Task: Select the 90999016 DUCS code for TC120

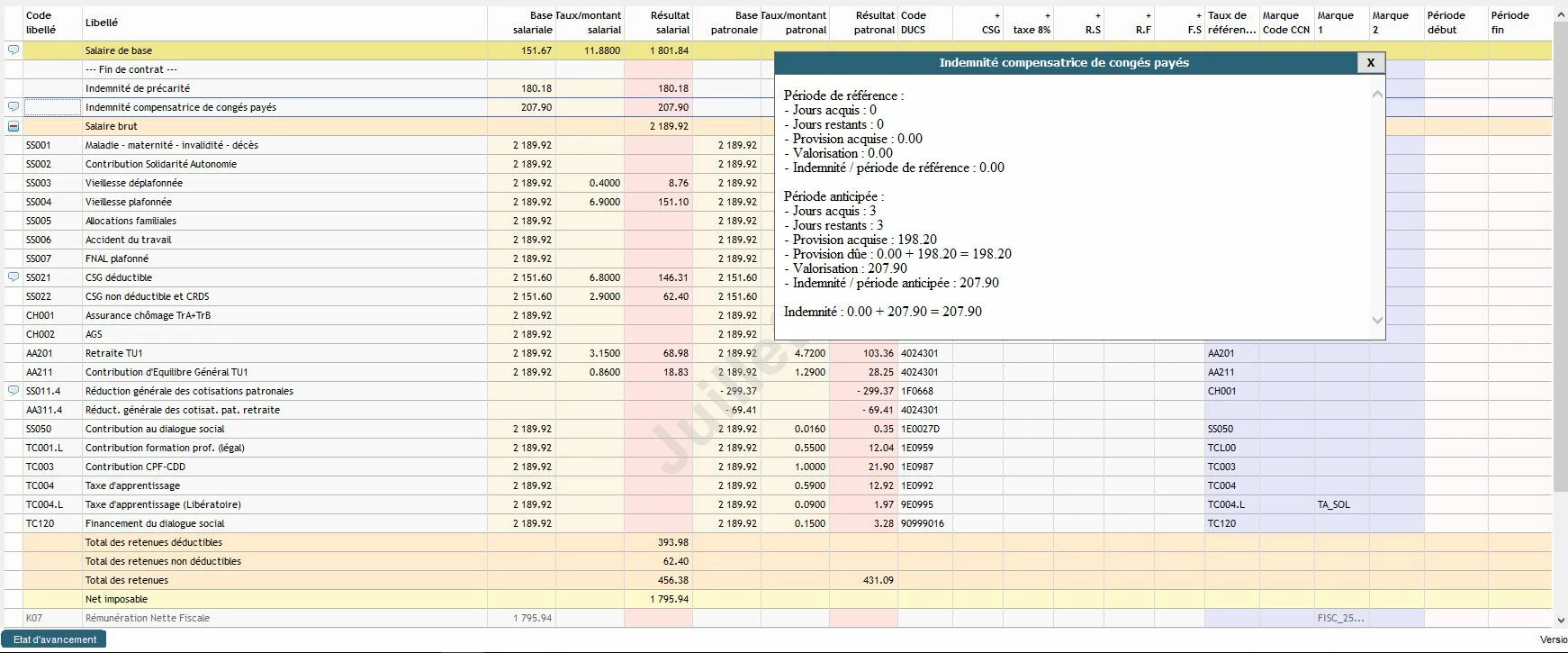Action: [x=923, y=523]
